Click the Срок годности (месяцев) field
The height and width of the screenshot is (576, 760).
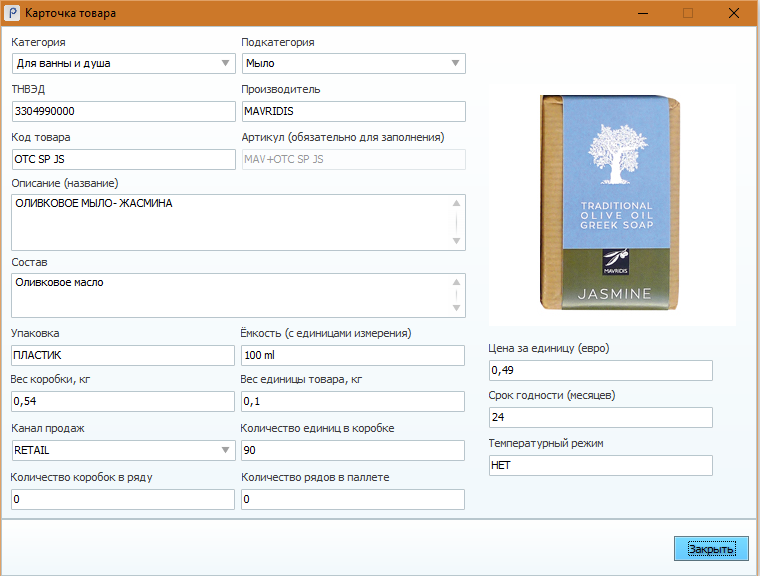tap(600, 418)
